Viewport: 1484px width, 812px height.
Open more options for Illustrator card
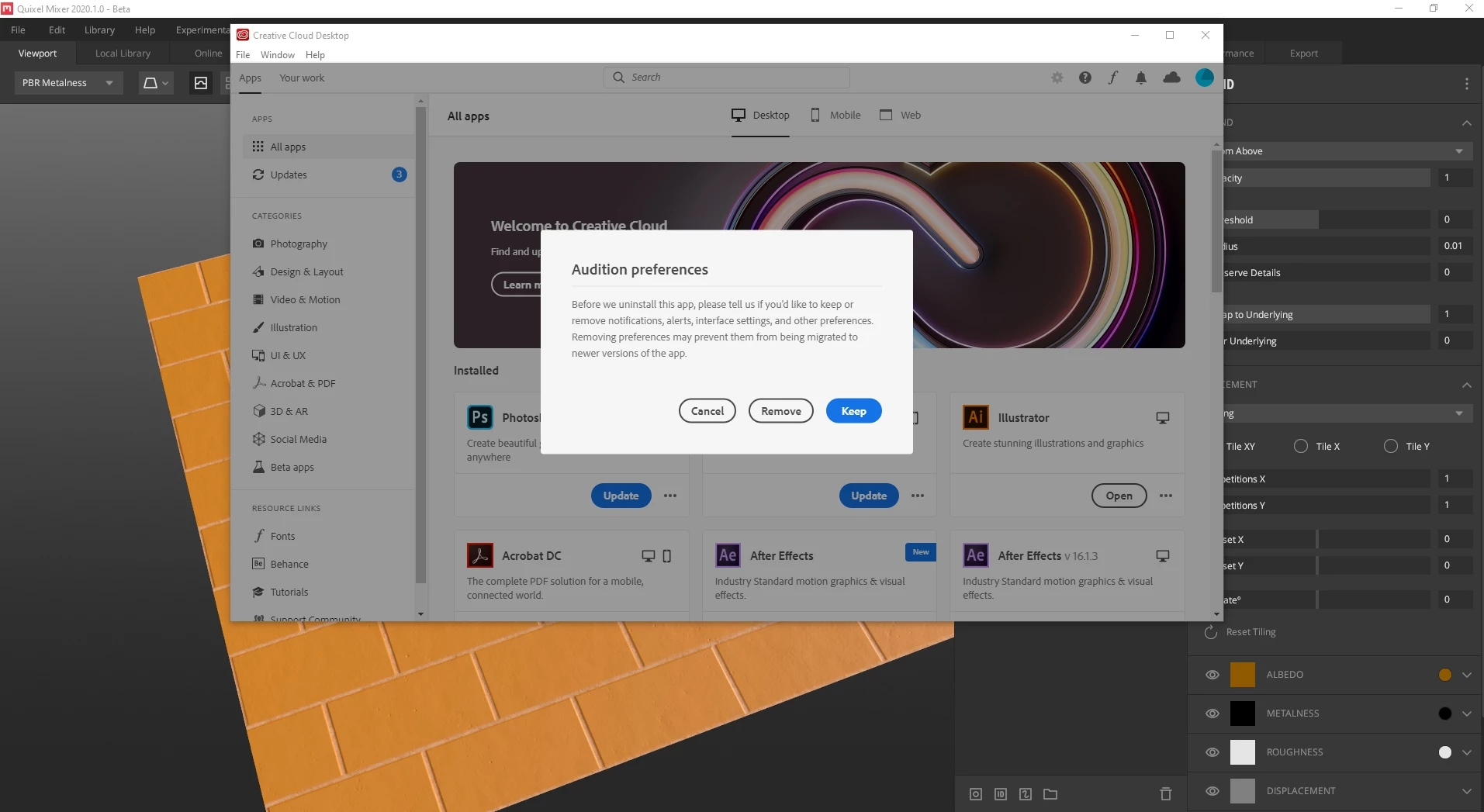pyautogui.click(x=1165, y=496)
